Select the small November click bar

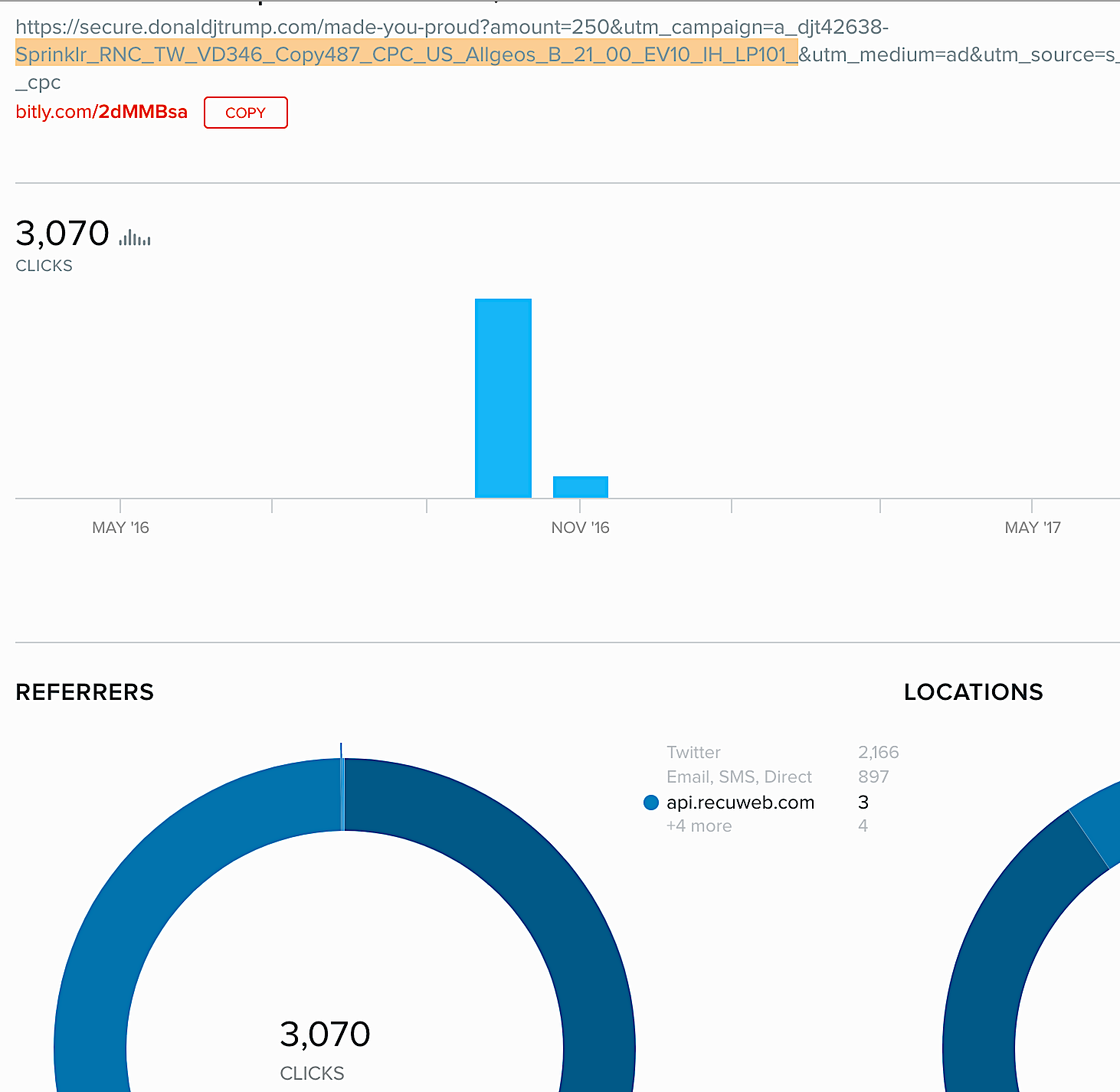[581, 487]
